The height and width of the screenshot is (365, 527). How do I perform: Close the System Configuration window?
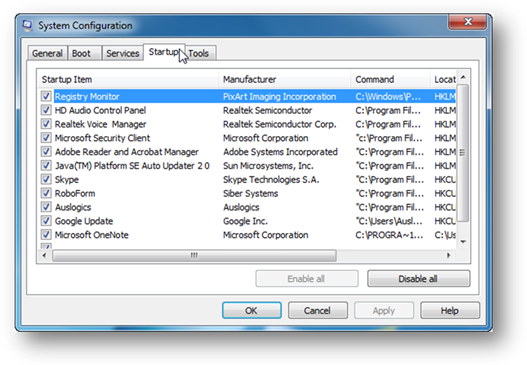point(468,22)
